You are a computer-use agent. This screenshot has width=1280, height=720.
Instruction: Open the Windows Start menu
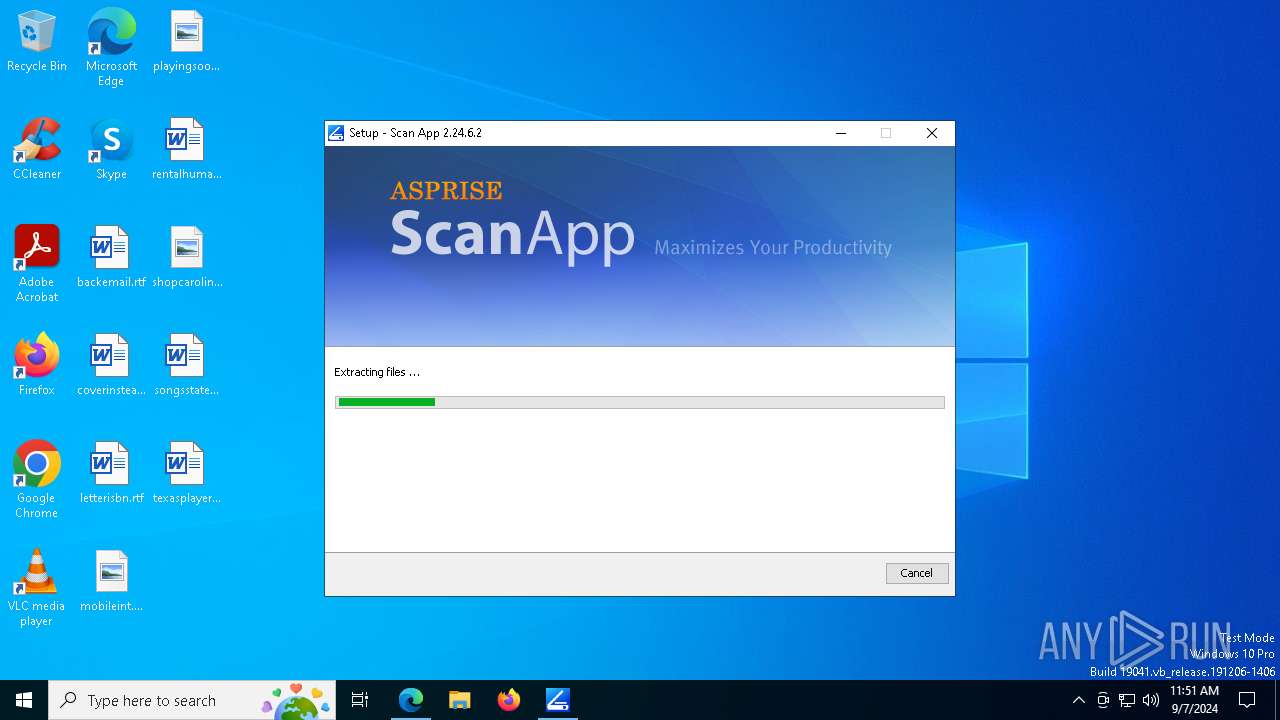[x=24, y=700]
